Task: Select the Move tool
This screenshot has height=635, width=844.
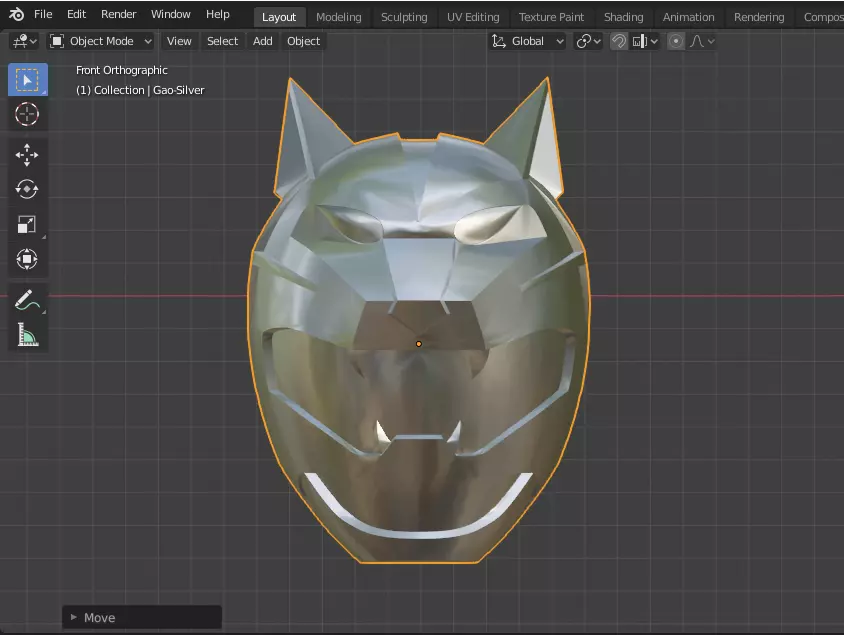Action: pos(27,155)
